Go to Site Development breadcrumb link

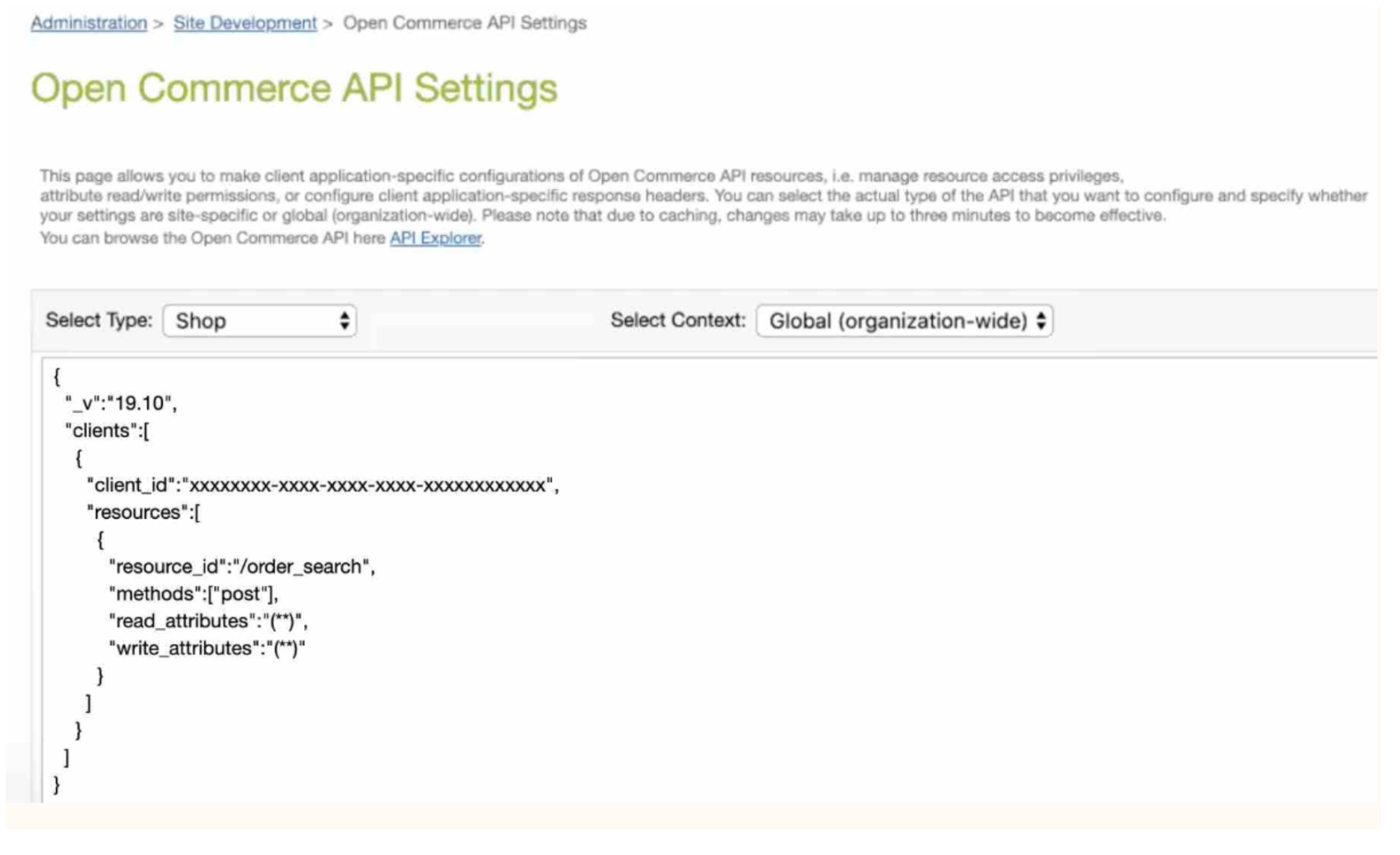tap(244, 23)
